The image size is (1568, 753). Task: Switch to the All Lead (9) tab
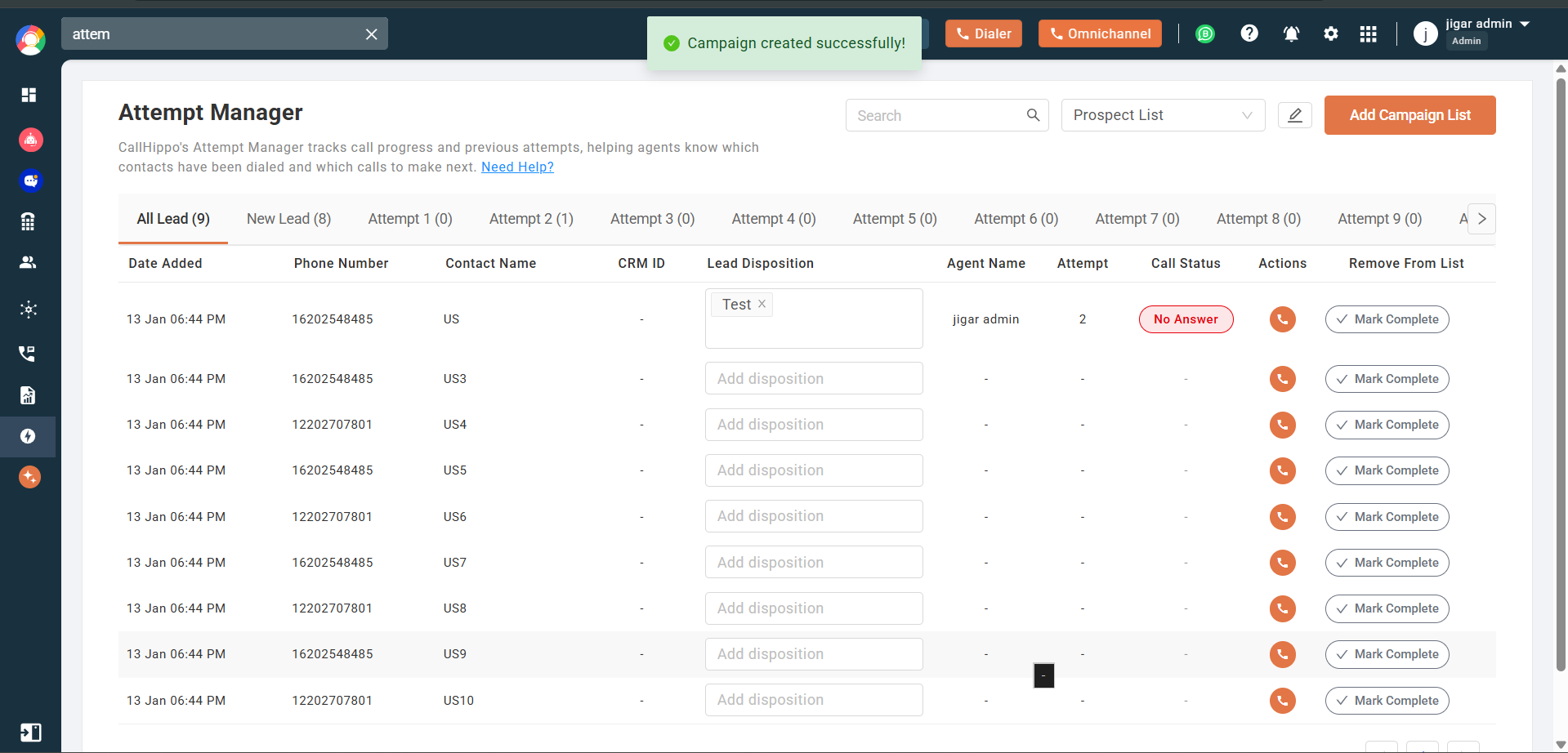pyautogui.click(x=173, y=219)
